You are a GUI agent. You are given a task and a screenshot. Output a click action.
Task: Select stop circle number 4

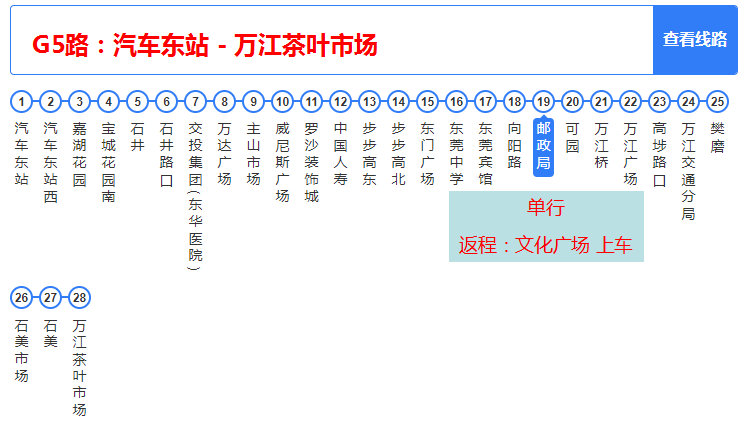click(x=108, y=102)
